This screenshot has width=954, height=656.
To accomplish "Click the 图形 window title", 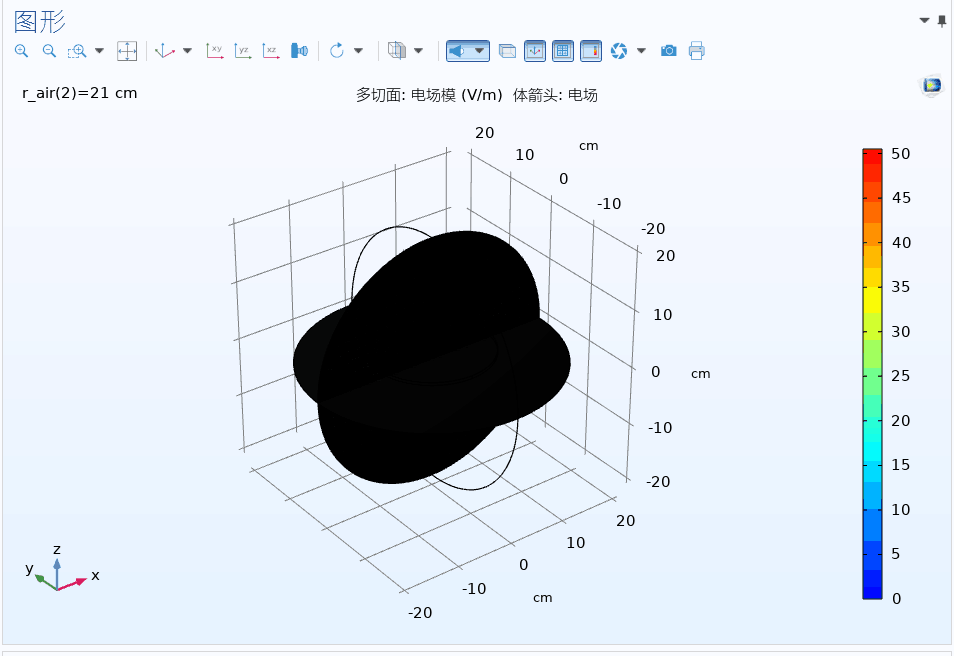I will pyautogui.click(x=40, y=22).
